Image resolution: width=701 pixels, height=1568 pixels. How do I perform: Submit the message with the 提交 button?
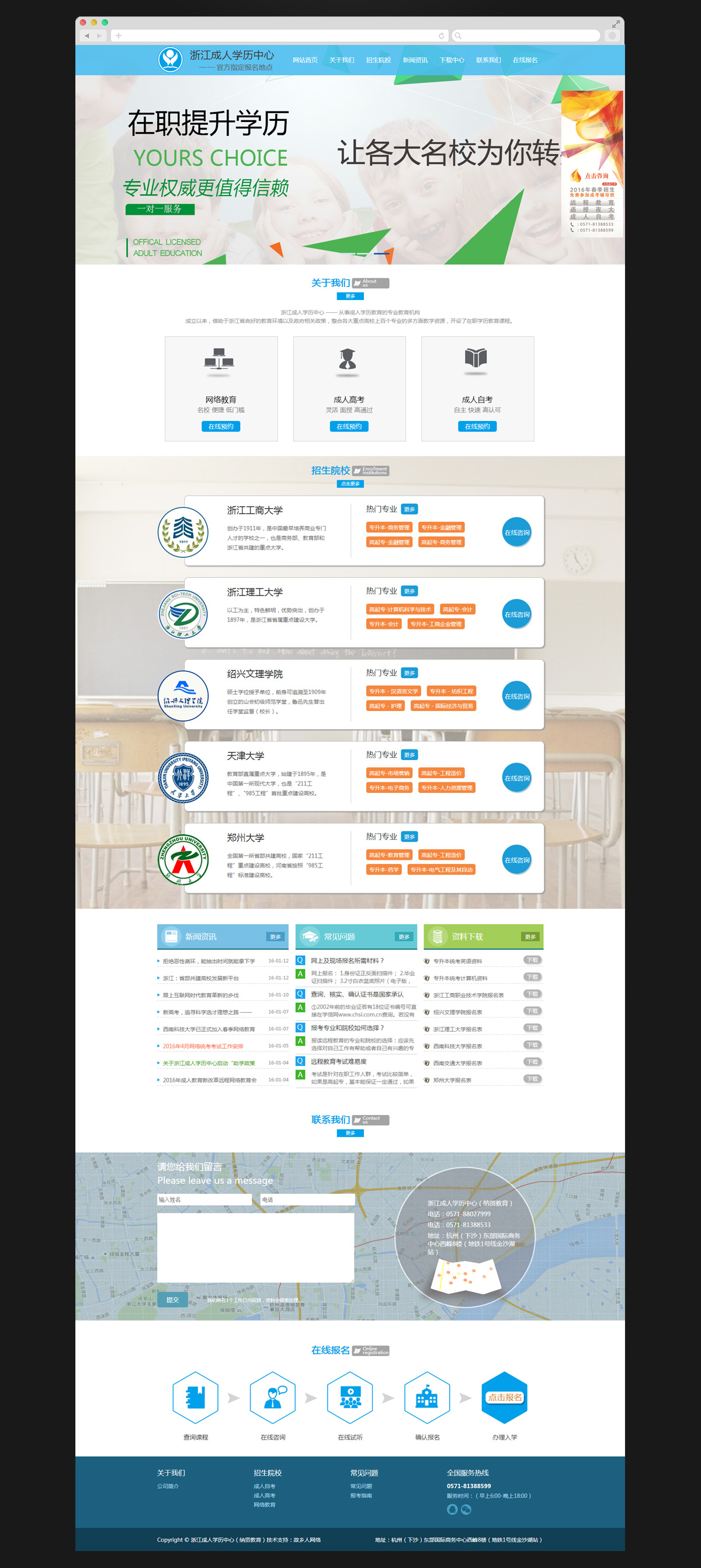tap(172, 1299)
